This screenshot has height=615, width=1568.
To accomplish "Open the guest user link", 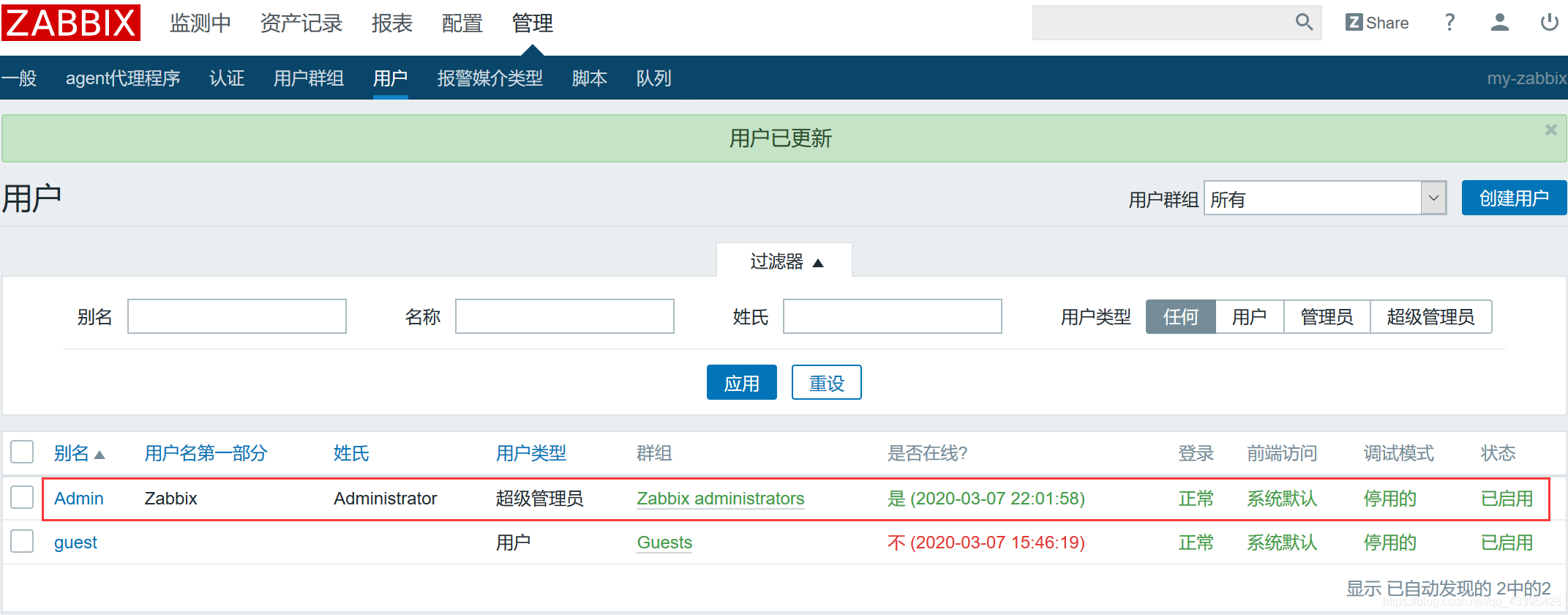I will pyautogui.click(x=75, y=543).
